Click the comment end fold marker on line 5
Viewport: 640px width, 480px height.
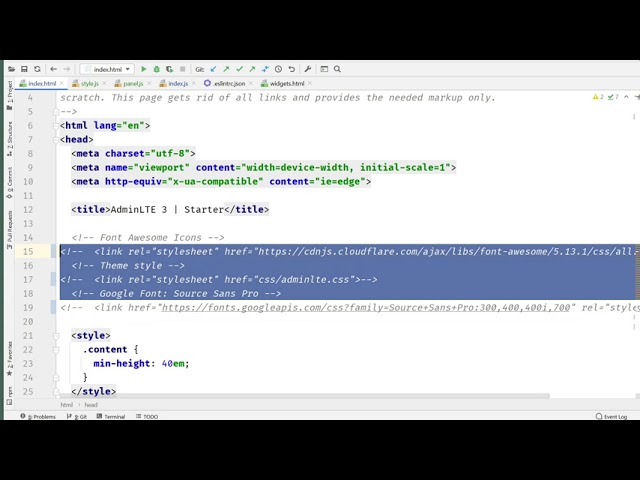56,111
